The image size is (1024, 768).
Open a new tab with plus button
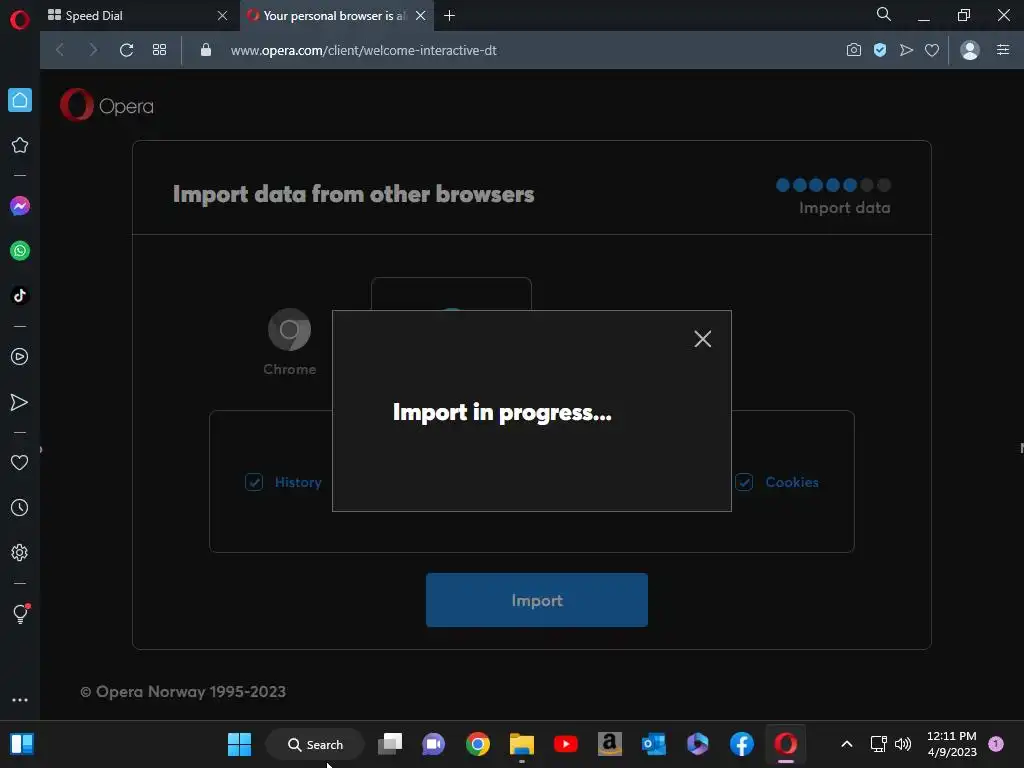(449, 16)
